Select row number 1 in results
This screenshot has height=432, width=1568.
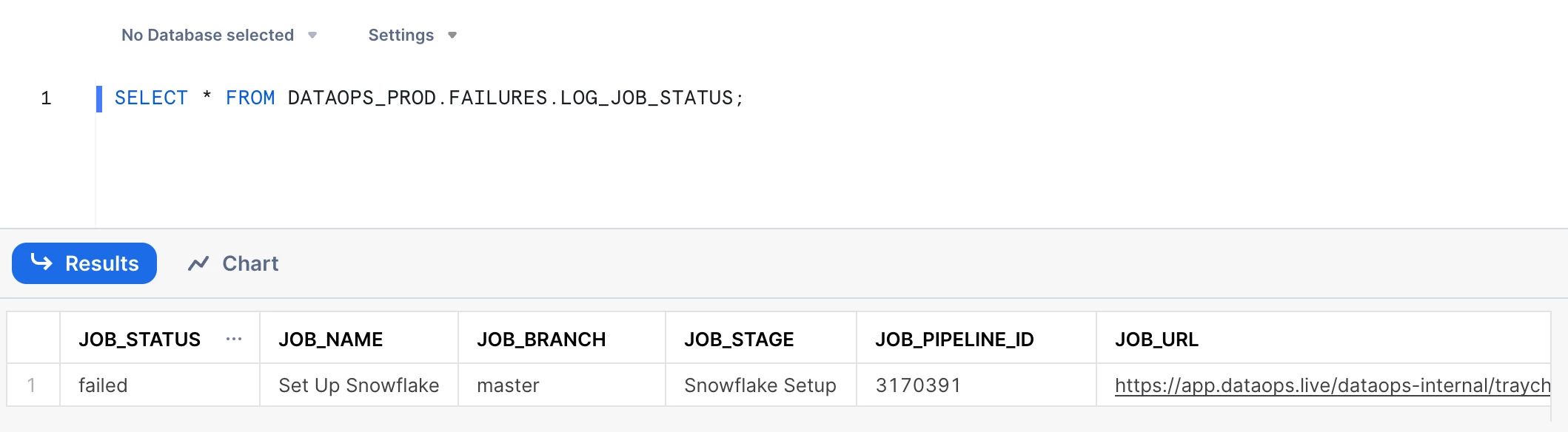32,385
